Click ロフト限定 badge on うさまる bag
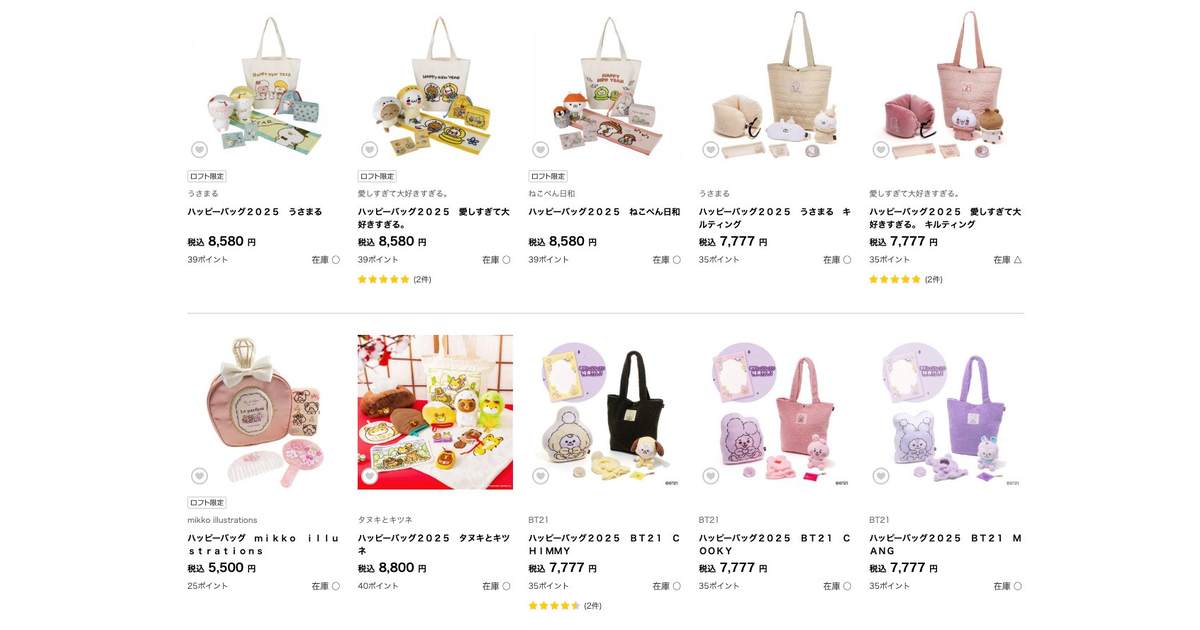The image size is (1200, 630). click(207, 176)
